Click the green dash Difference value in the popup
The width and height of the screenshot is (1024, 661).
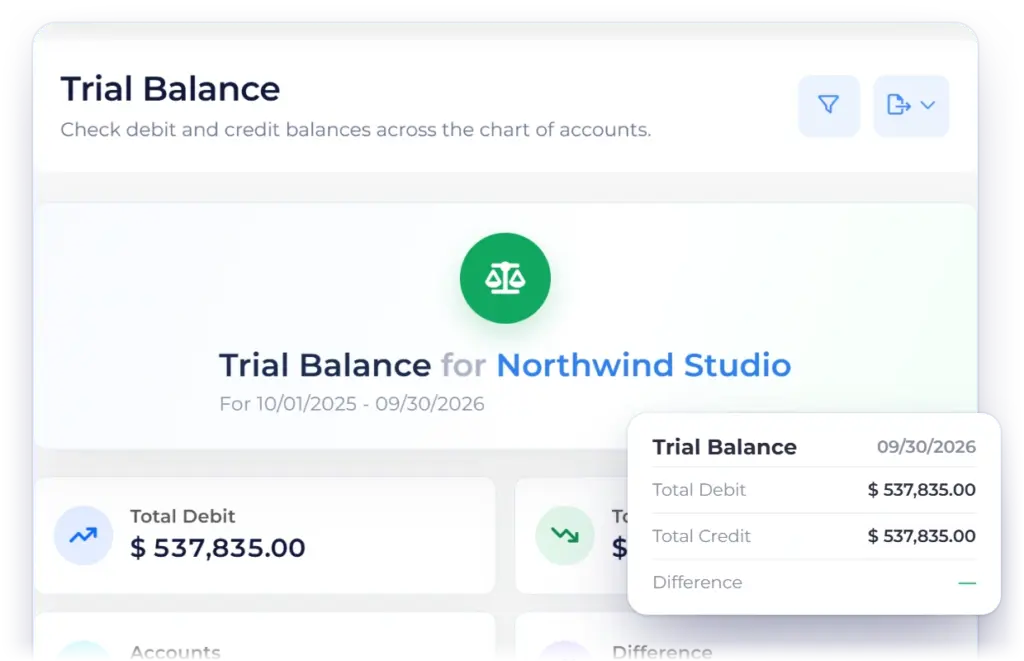[x=967, y=583]
